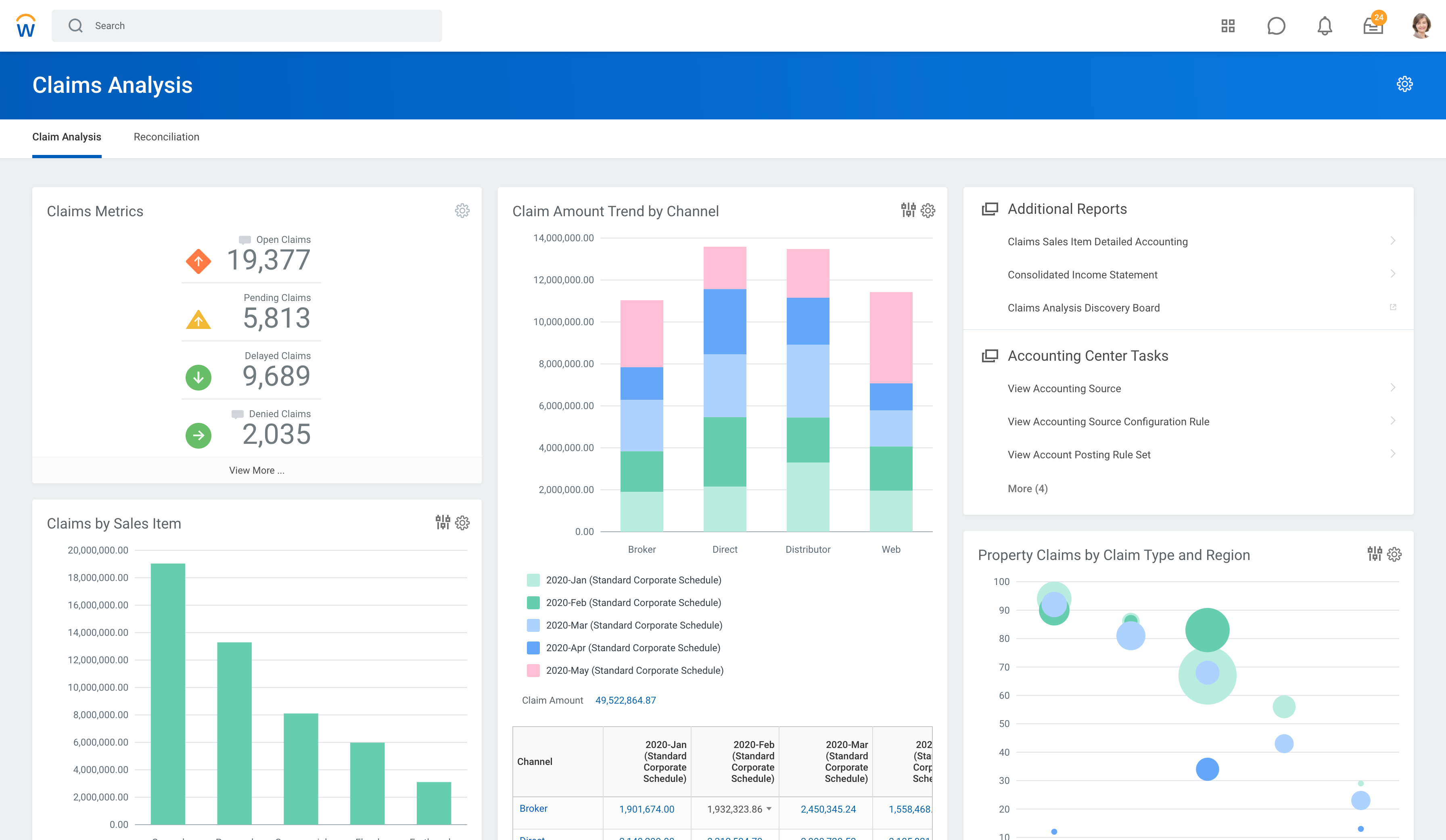Image resolution: width=1446 pixels, height=840 pixels.
Task: Click the Claims Analysis dashboard settings gear
Action: [1404, 84]
